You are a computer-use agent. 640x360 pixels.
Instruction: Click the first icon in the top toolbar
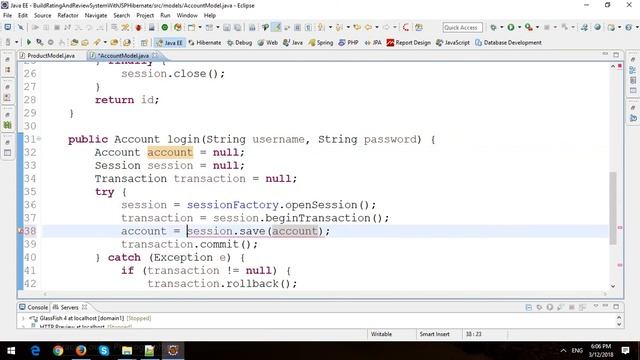click(8, 27)
